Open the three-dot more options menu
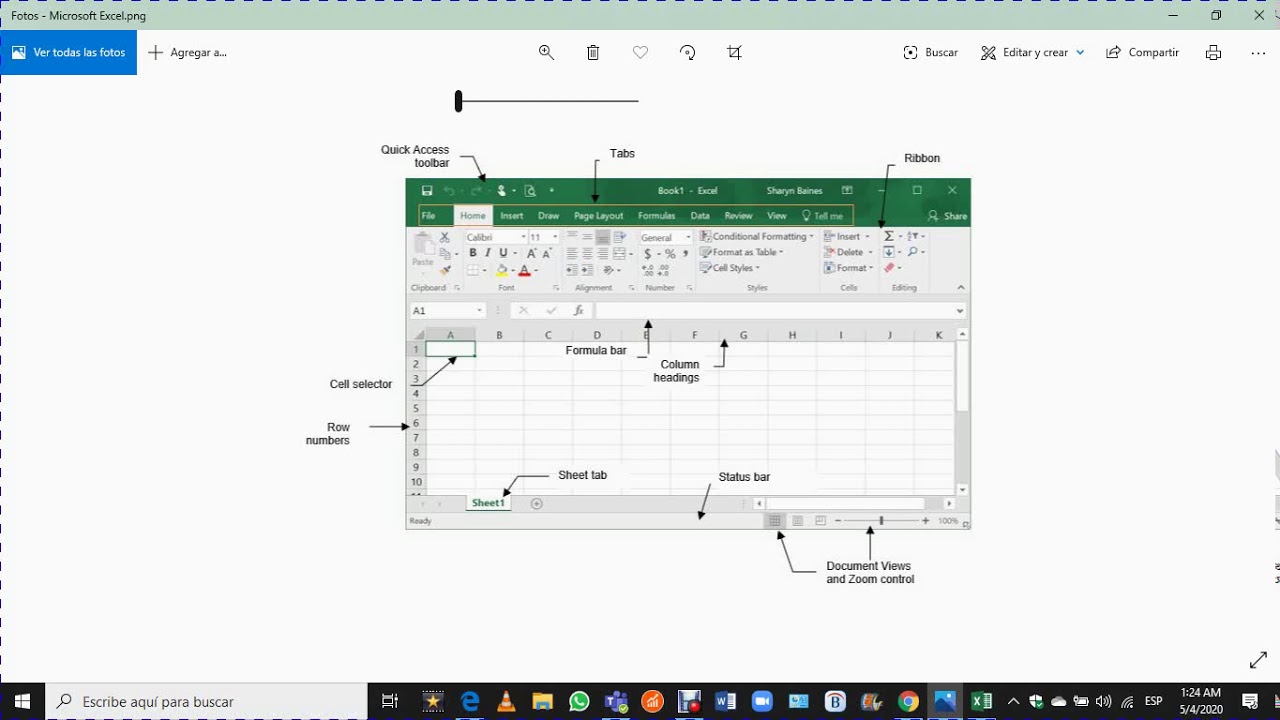The width and height of the screenshot is (1280, 720). (1258, 53)
